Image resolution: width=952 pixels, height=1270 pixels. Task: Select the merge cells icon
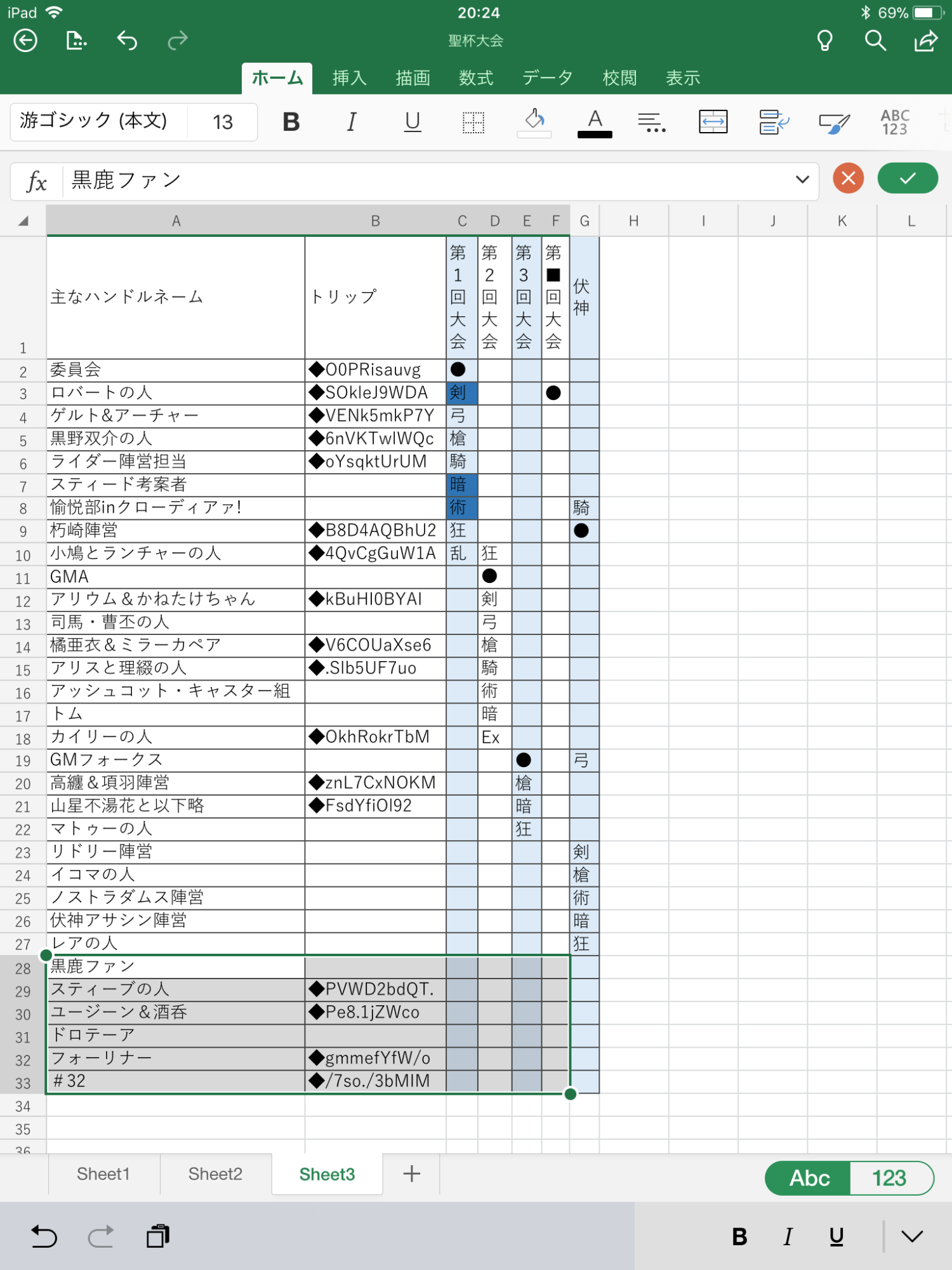[x=713, y=122]
